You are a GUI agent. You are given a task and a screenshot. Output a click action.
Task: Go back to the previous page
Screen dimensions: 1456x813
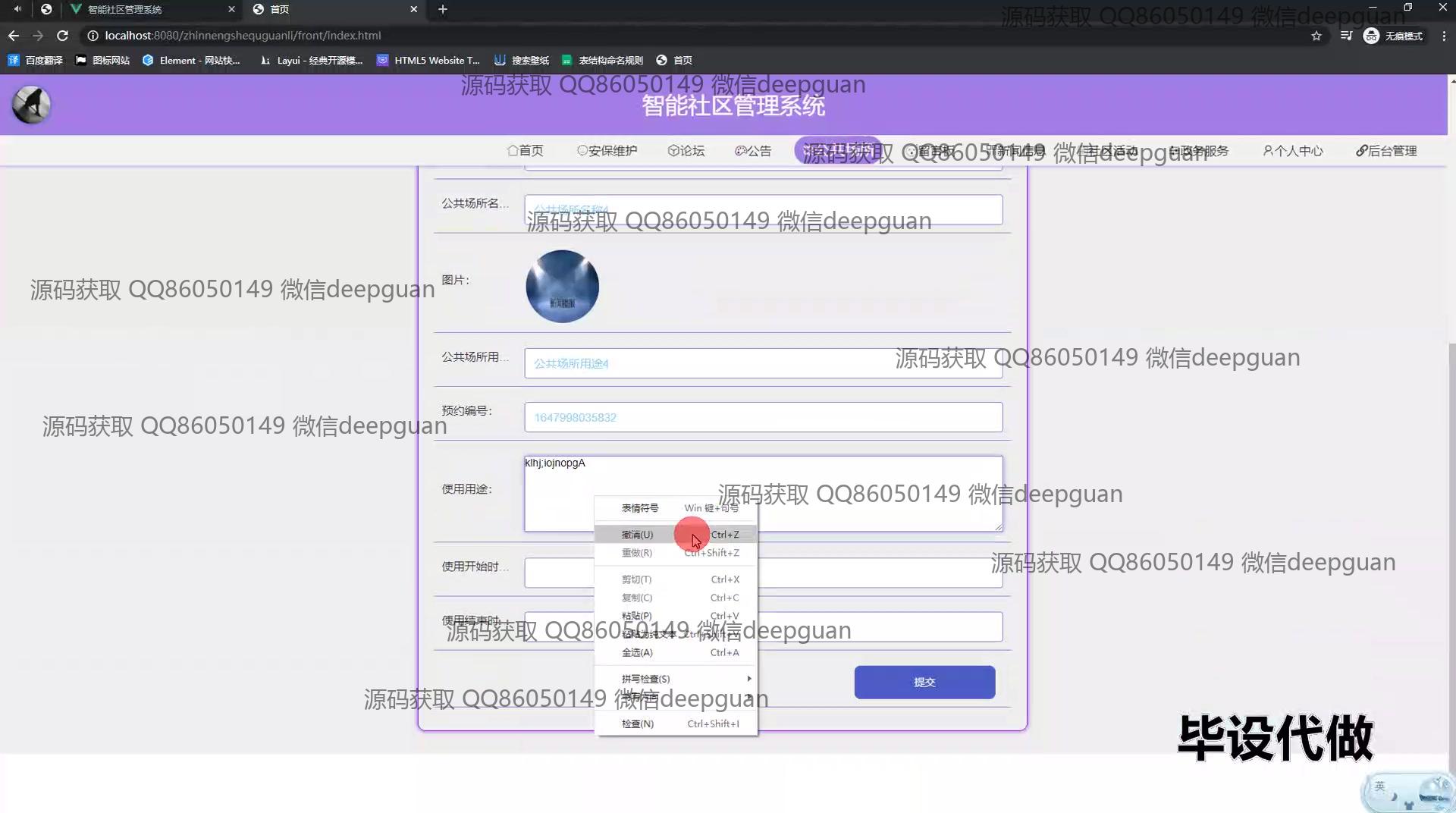coord(14,36)
